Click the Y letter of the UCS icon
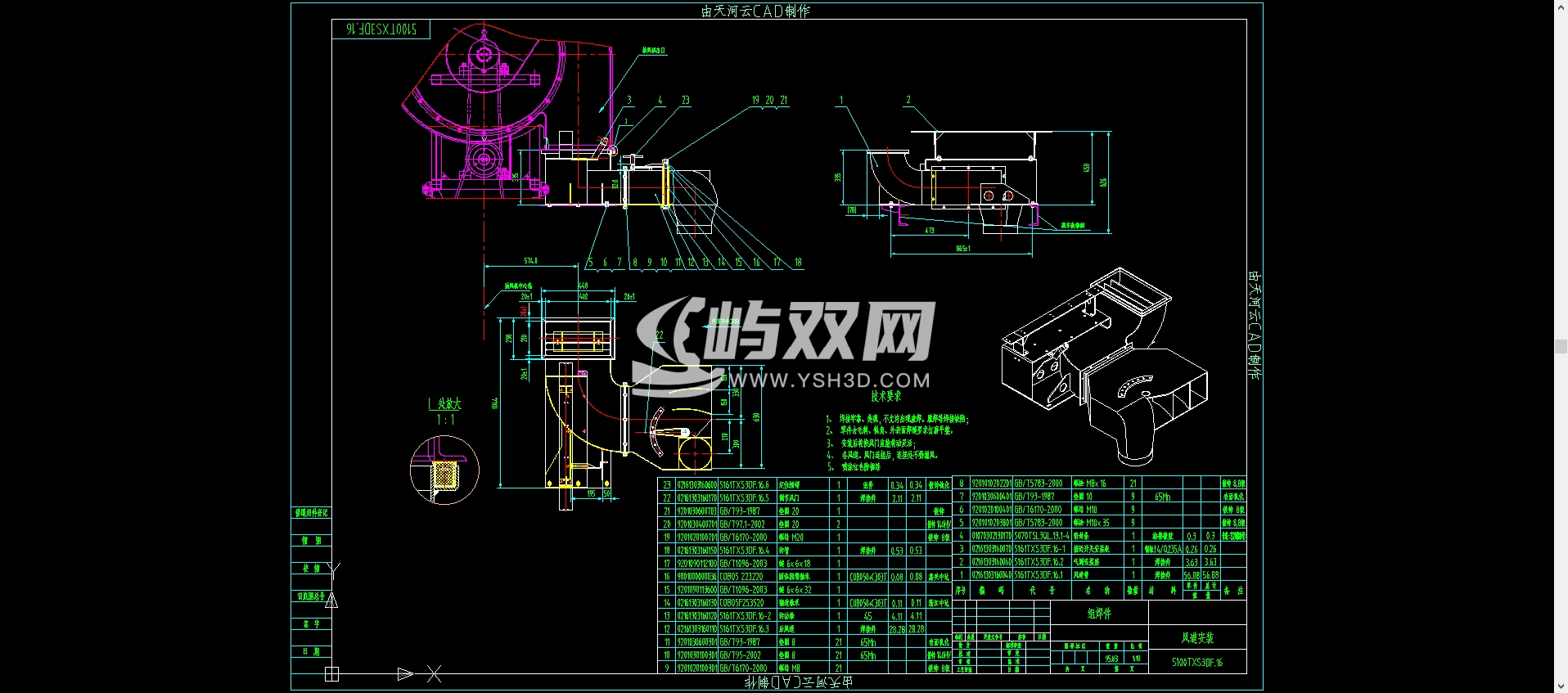The height and width of the screenshot is (693, 1568). click(332, 569)
